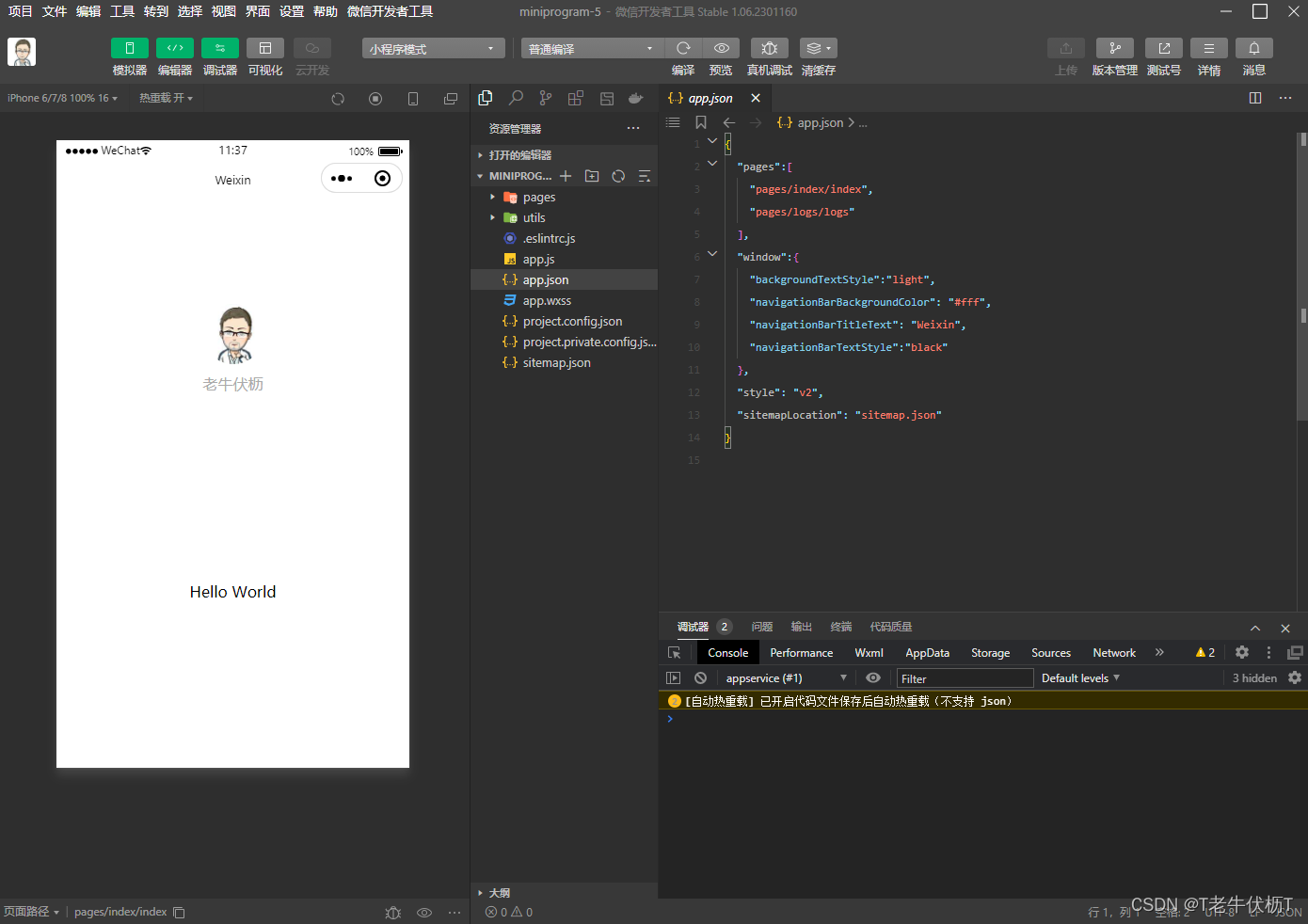Click the 编译 compile refresh icon

tap(683, 48)
